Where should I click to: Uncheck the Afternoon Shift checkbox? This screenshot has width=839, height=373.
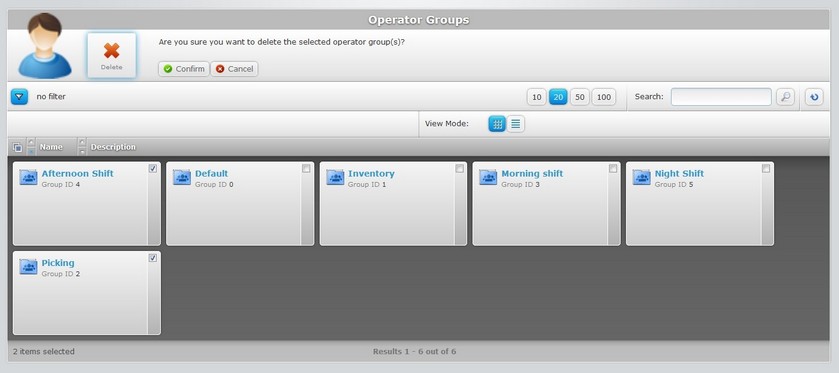pyautogui.click(x=153, y=169)
